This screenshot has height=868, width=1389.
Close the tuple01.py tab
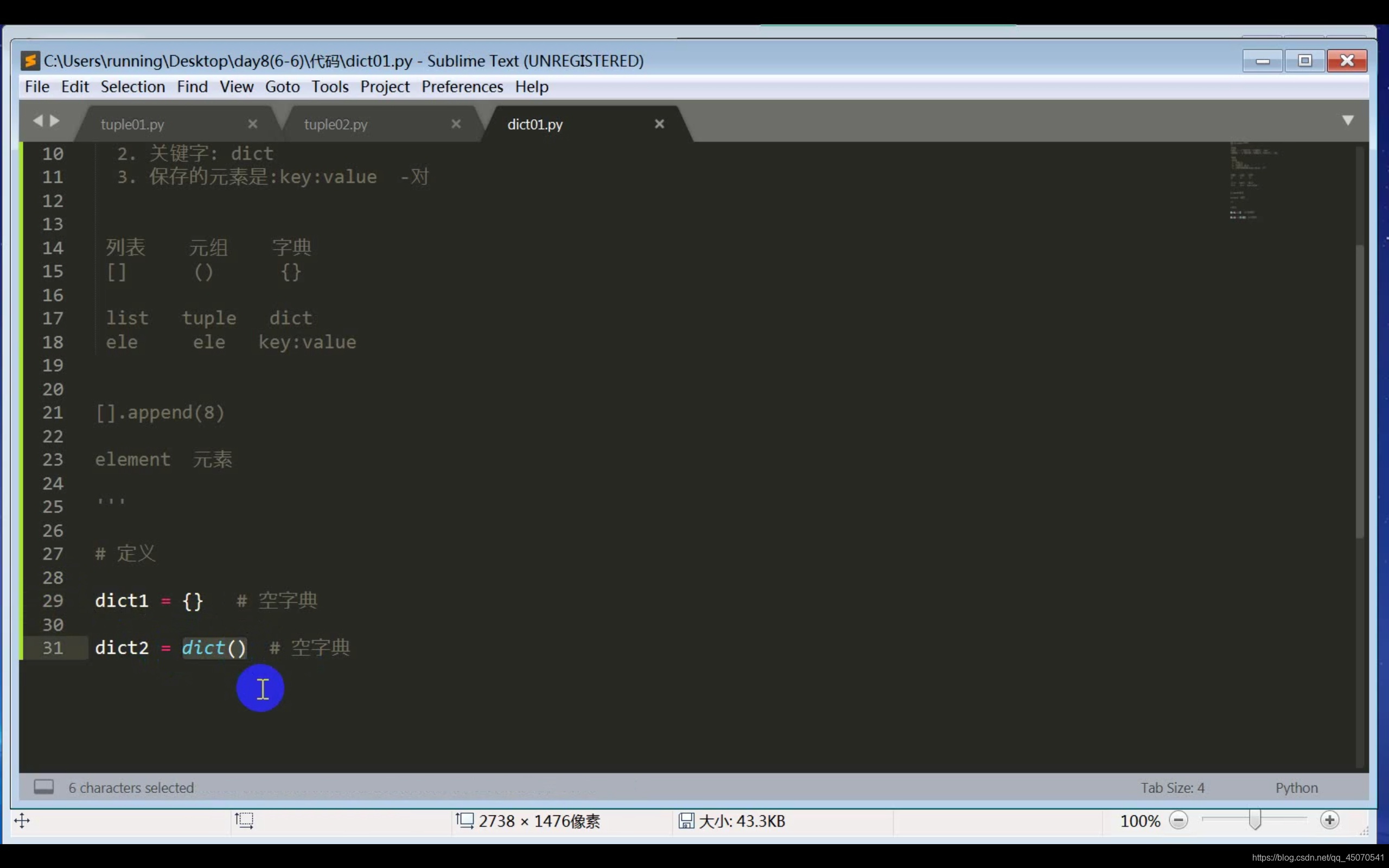coord(252,124)
